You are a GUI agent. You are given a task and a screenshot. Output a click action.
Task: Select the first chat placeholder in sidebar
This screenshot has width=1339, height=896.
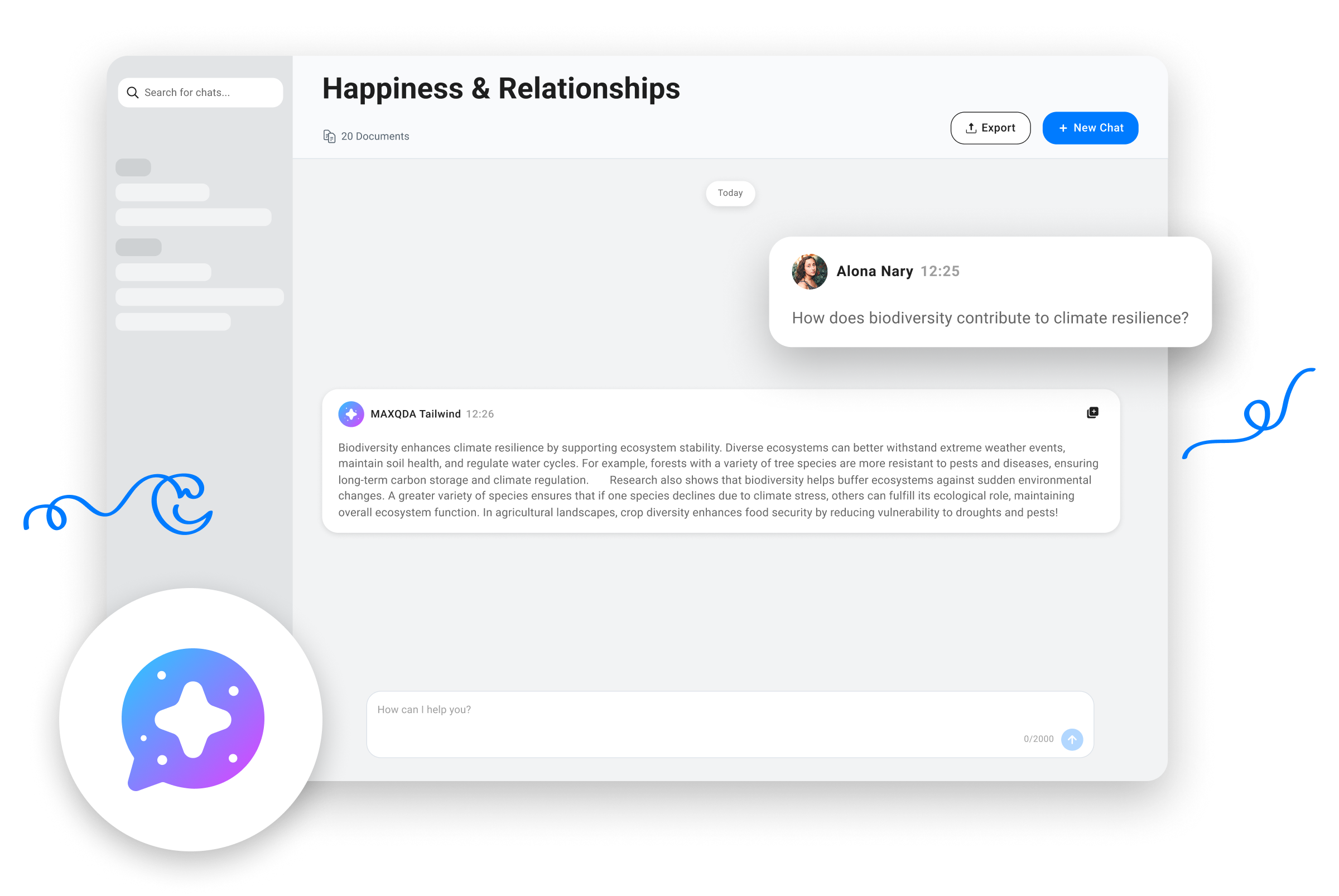coord(162,192)
